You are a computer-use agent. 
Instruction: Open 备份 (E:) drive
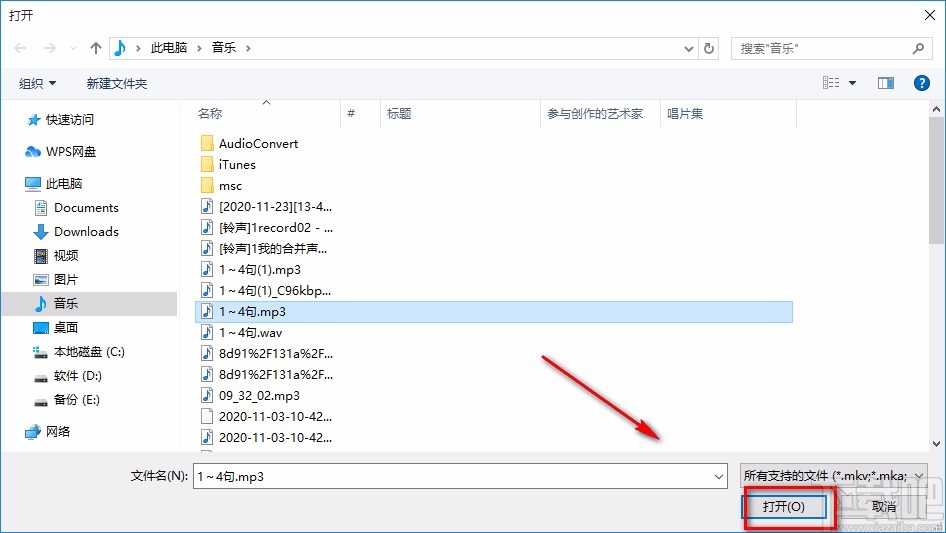[76, 400]
